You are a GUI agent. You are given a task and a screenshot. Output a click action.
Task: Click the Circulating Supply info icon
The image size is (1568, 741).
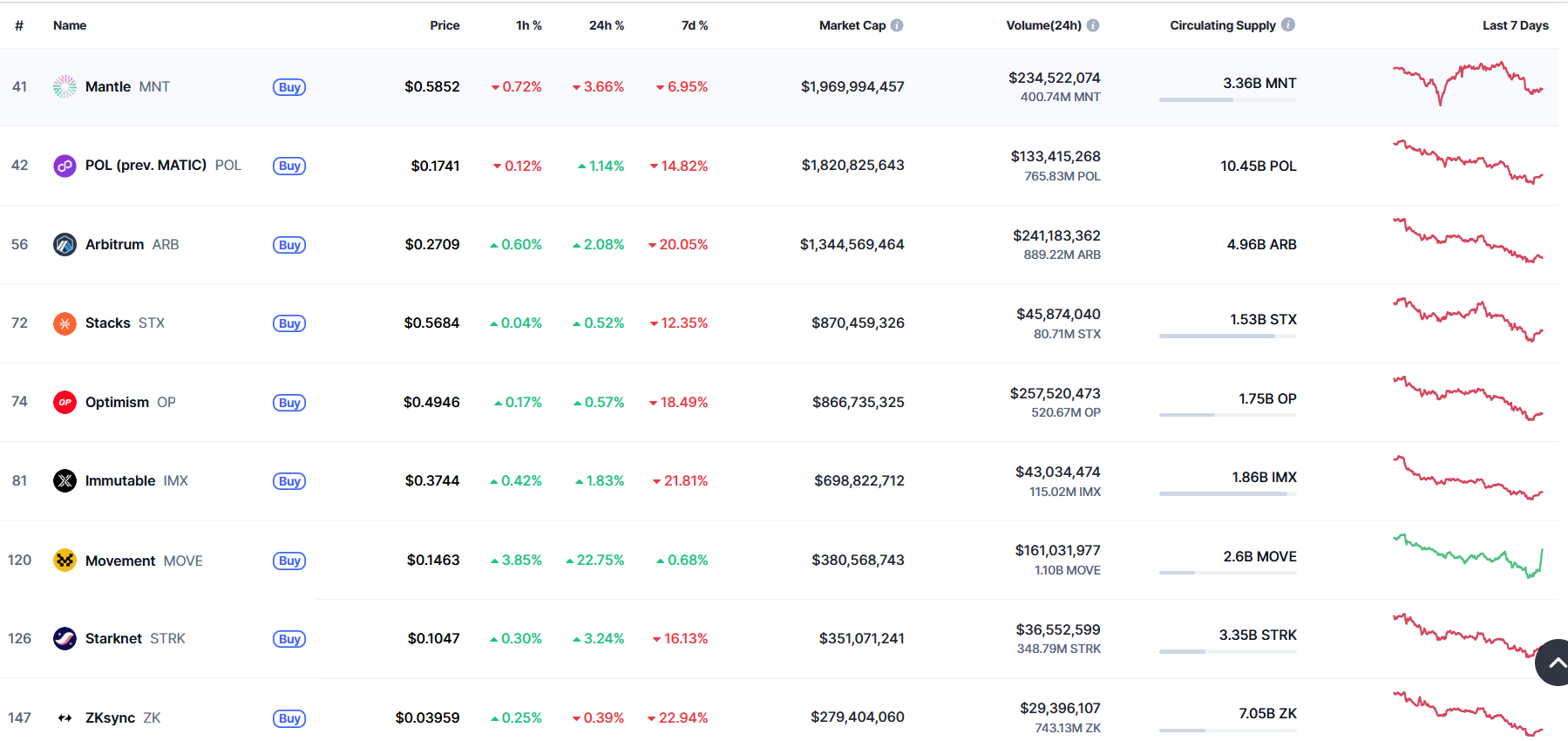[1288, 24]
